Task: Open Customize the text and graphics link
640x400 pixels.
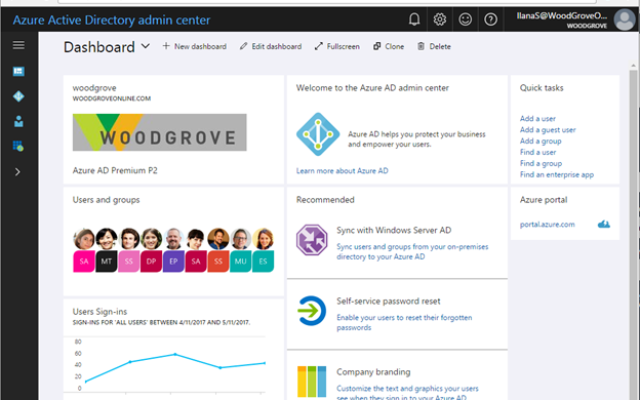Action: click(407, 393)
